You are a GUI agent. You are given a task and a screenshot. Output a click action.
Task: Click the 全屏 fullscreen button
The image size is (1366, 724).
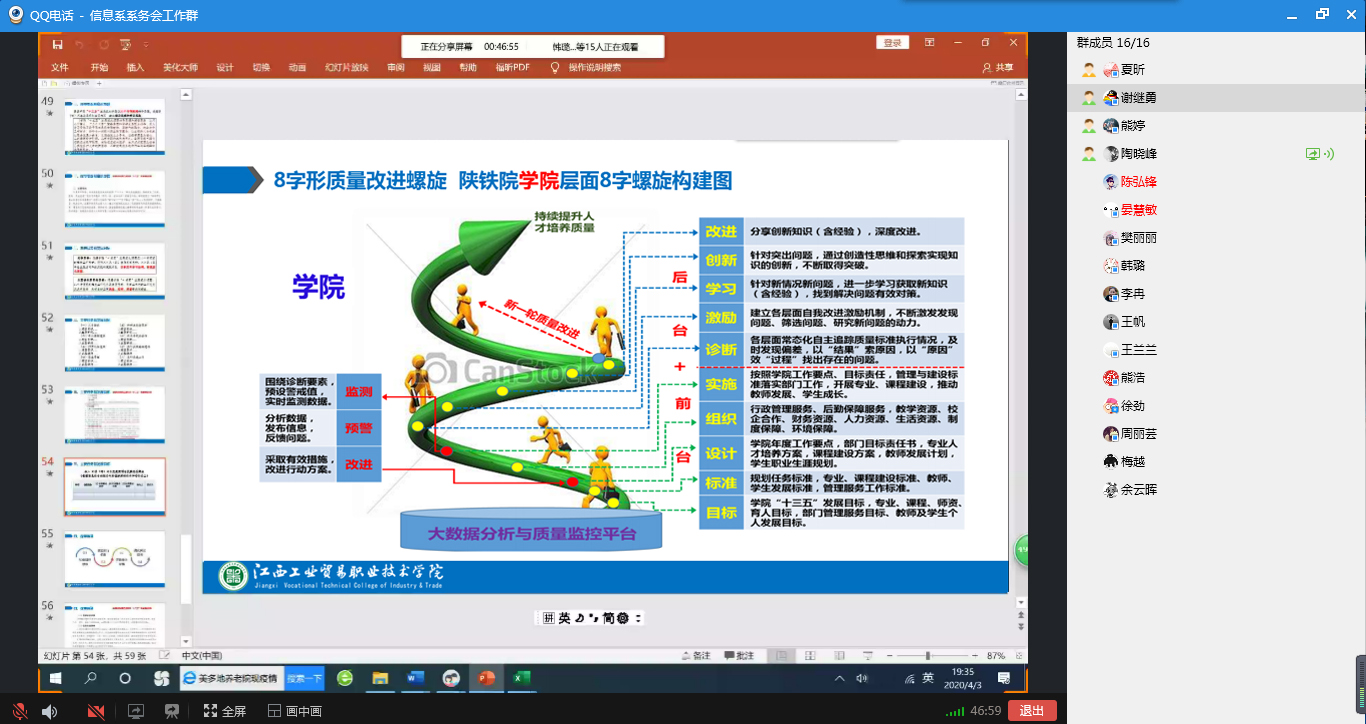pos(224,711)
